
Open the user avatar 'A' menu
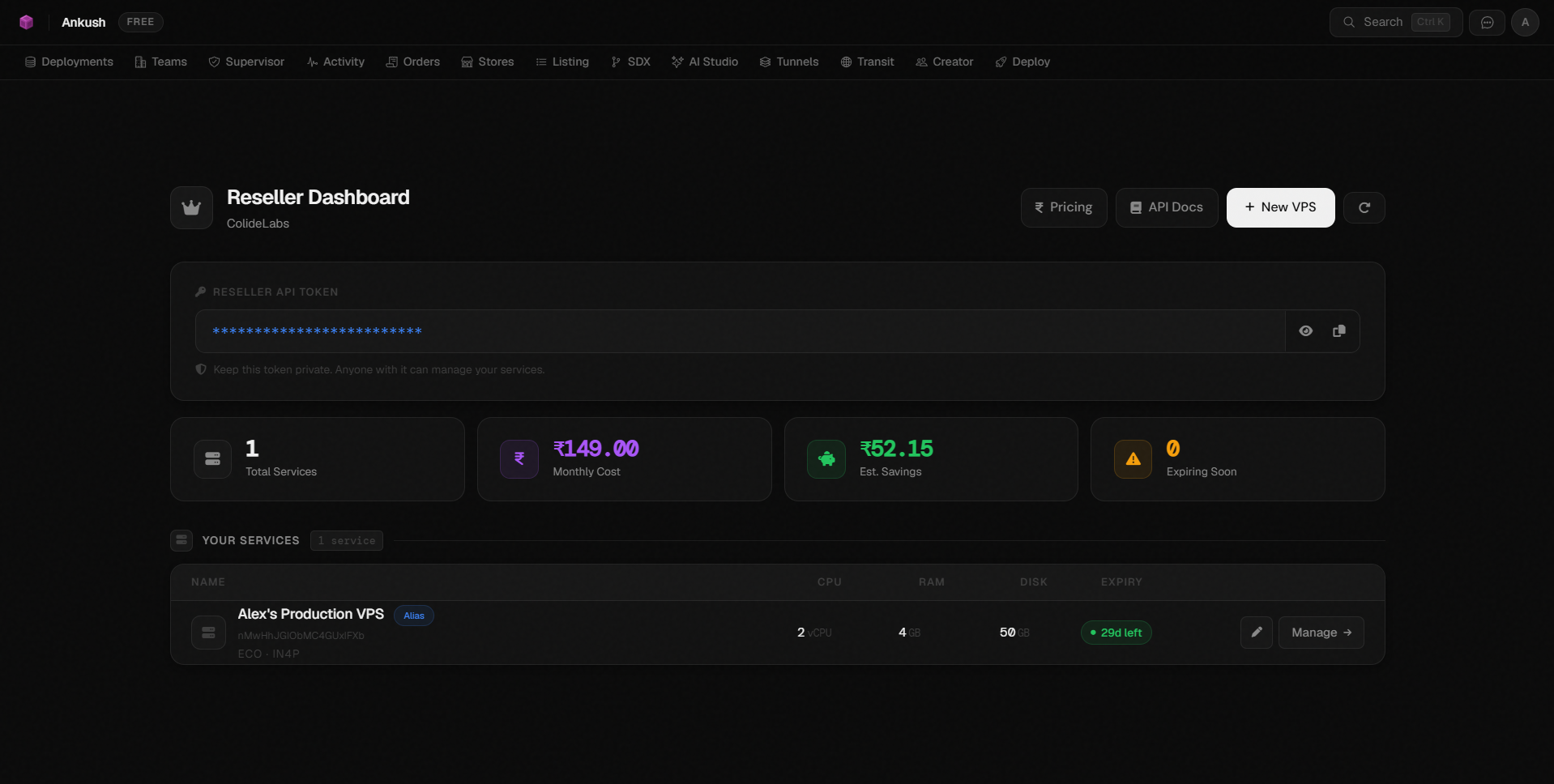pos(1525,22)
